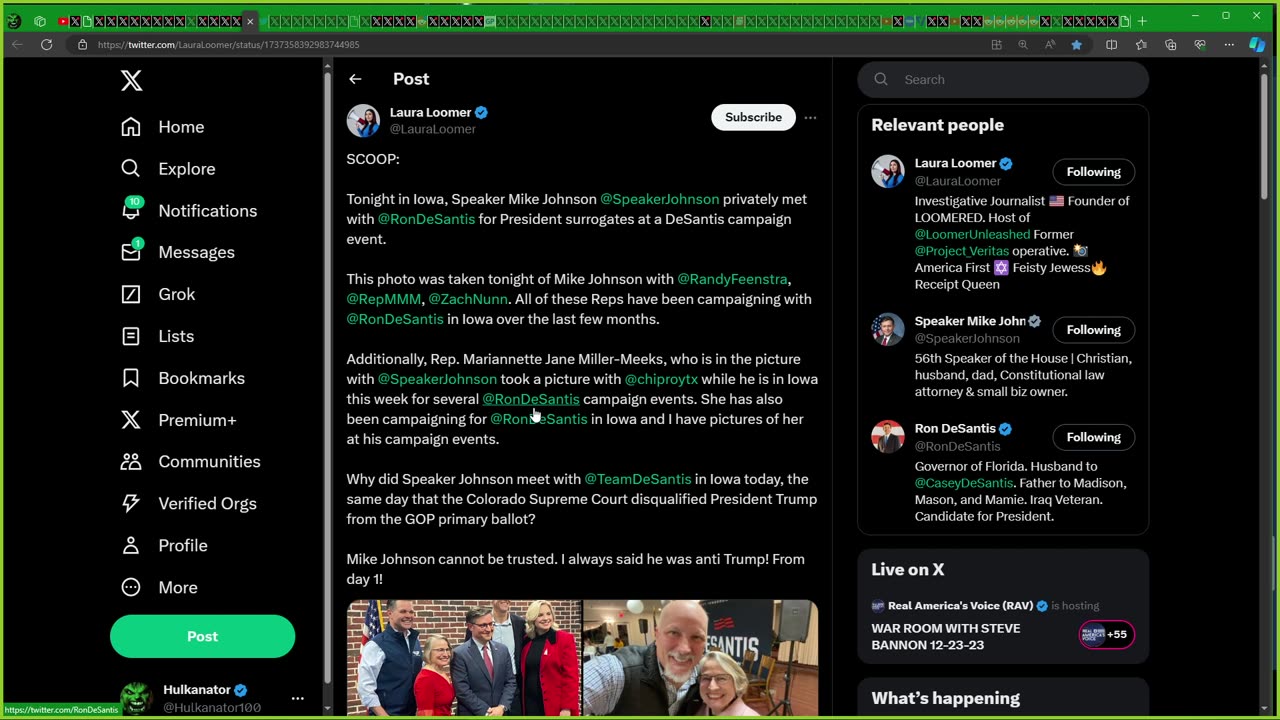Click the Hulkanator avatar image
Viewport: 1280px width, 720px height.
[x=135, y=698]
